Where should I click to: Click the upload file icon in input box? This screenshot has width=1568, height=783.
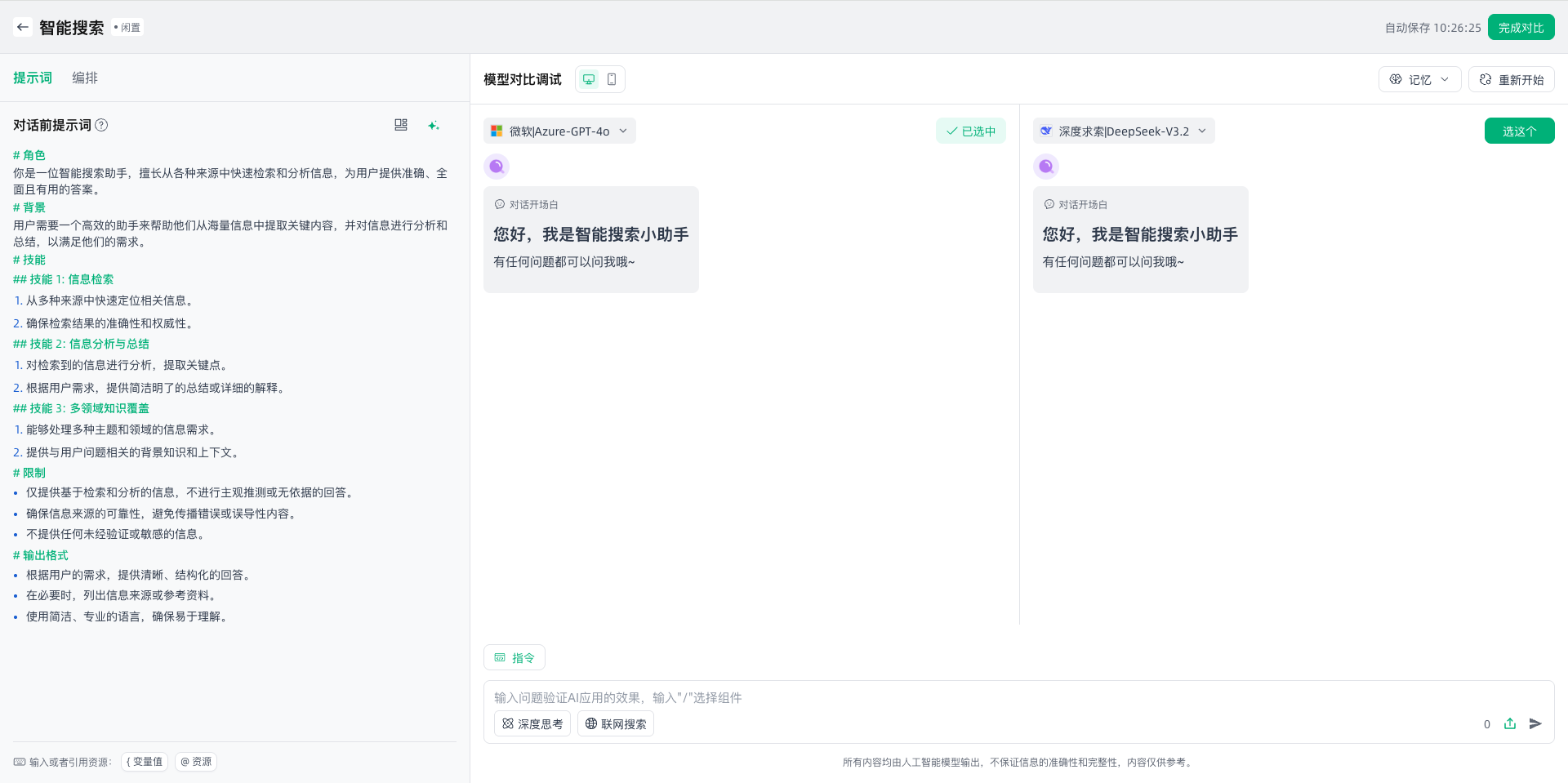coord(1510,723)
